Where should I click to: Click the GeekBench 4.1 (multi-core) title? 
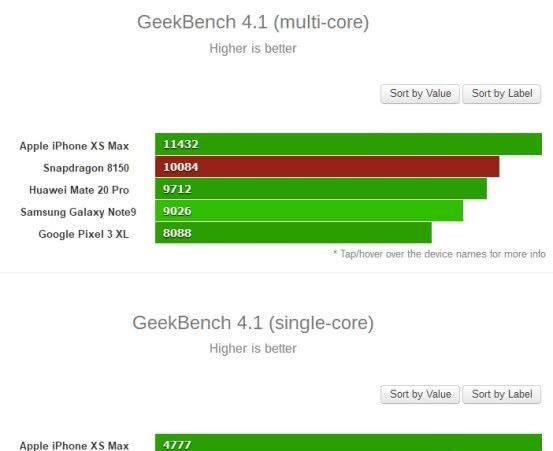click(x=253, y=22)
